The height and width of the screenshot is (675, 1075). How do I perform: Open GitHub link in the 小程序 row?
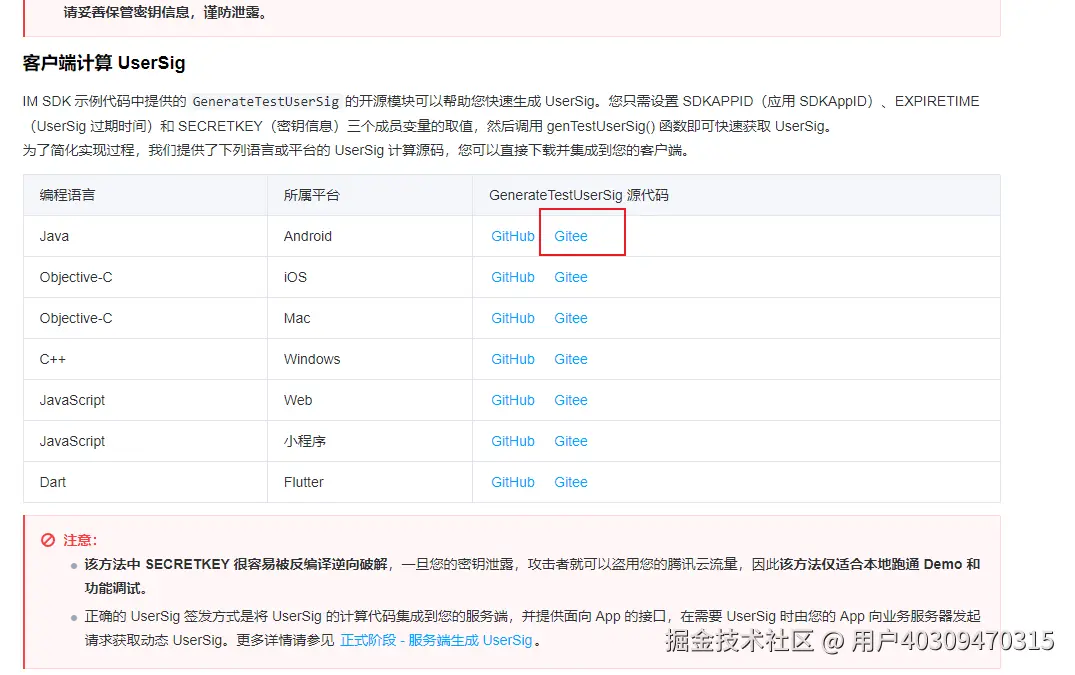pyautogui.click(x=513, y=442)
